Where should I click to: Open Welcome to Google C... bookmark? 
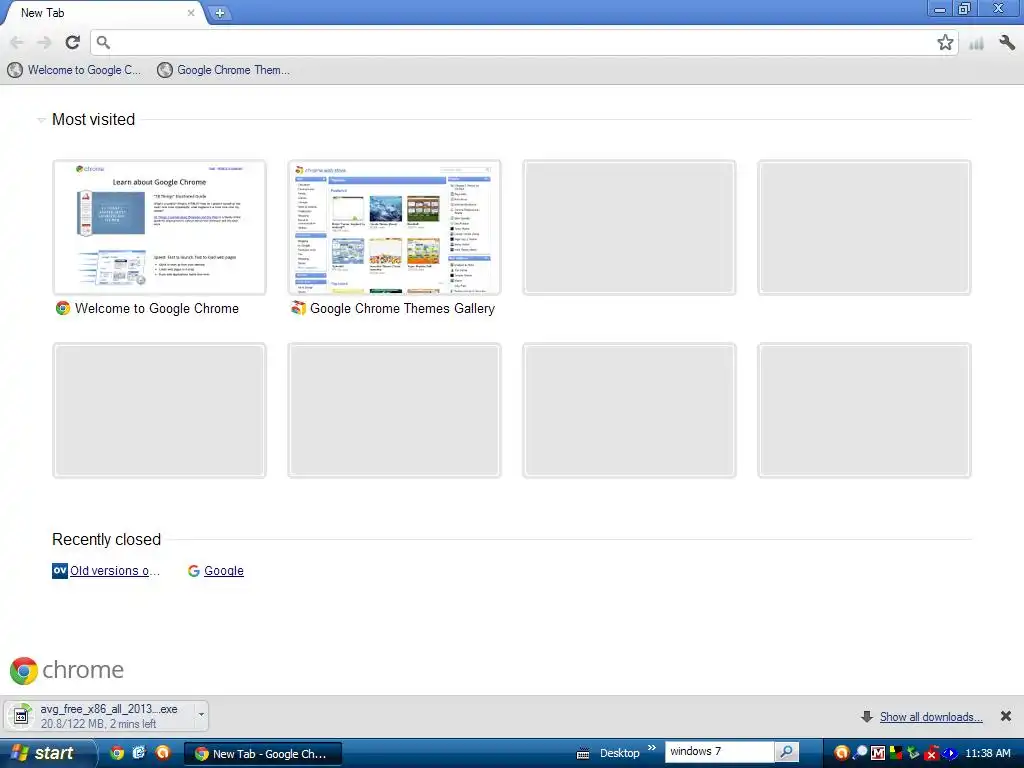tap(74, 70)
